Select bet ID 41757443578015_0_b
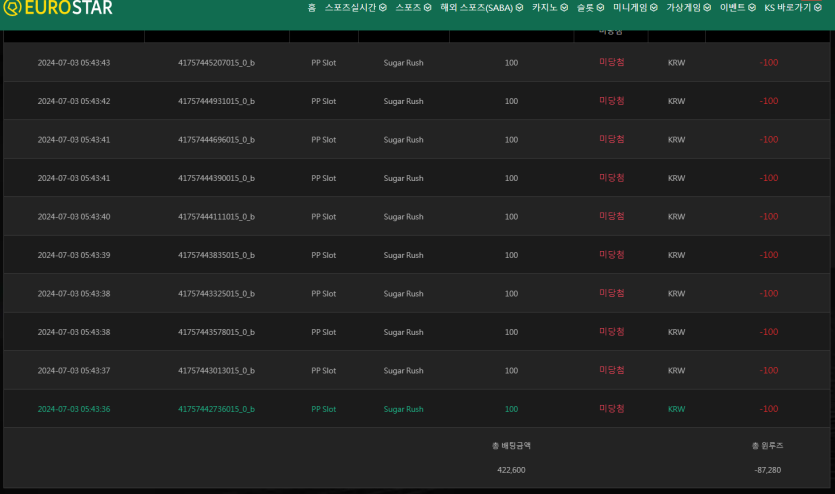Screen dimensions: 835x494 pos(216,332)
